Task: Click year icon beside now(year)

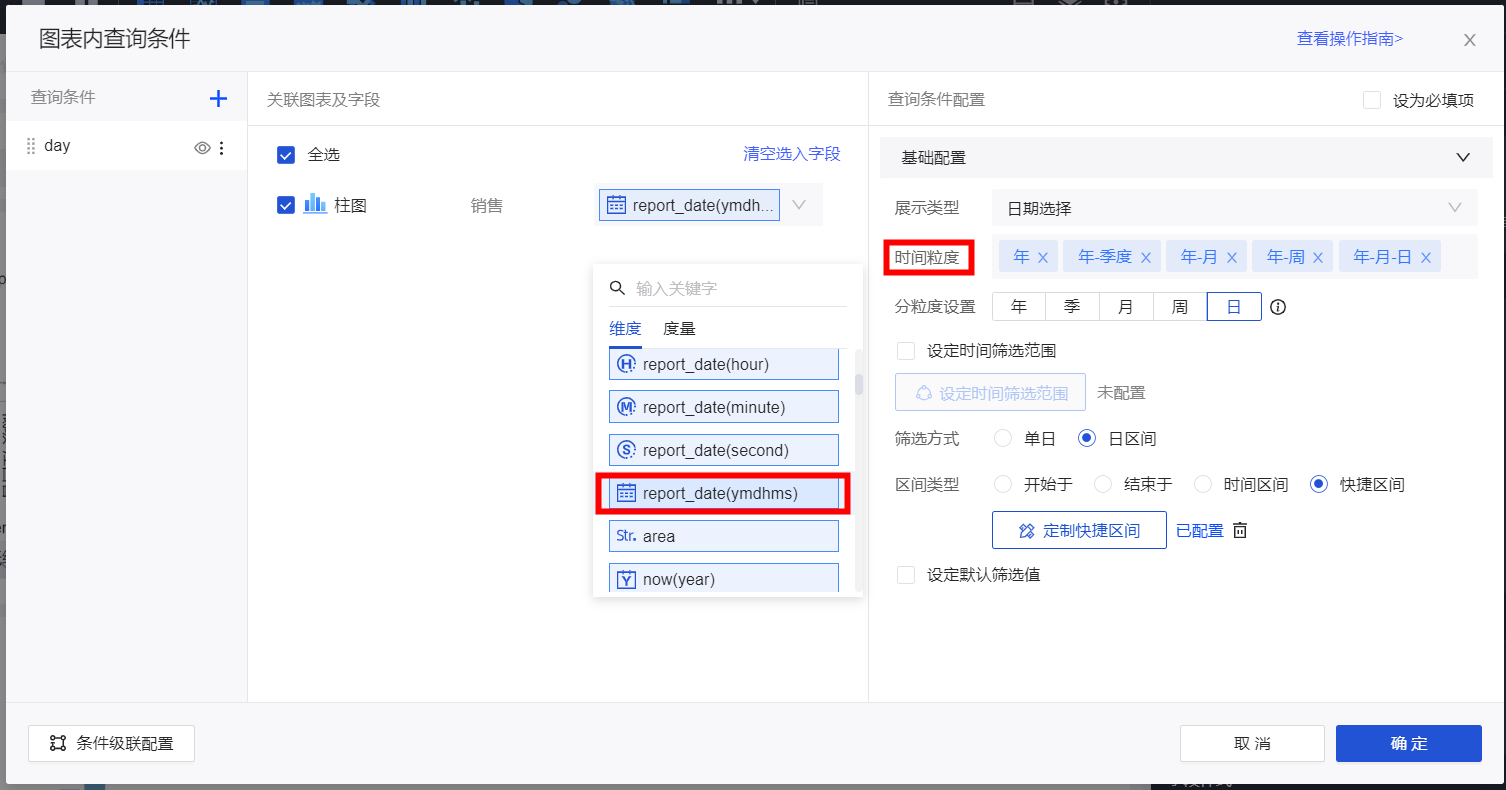Action: click(627, 579)
